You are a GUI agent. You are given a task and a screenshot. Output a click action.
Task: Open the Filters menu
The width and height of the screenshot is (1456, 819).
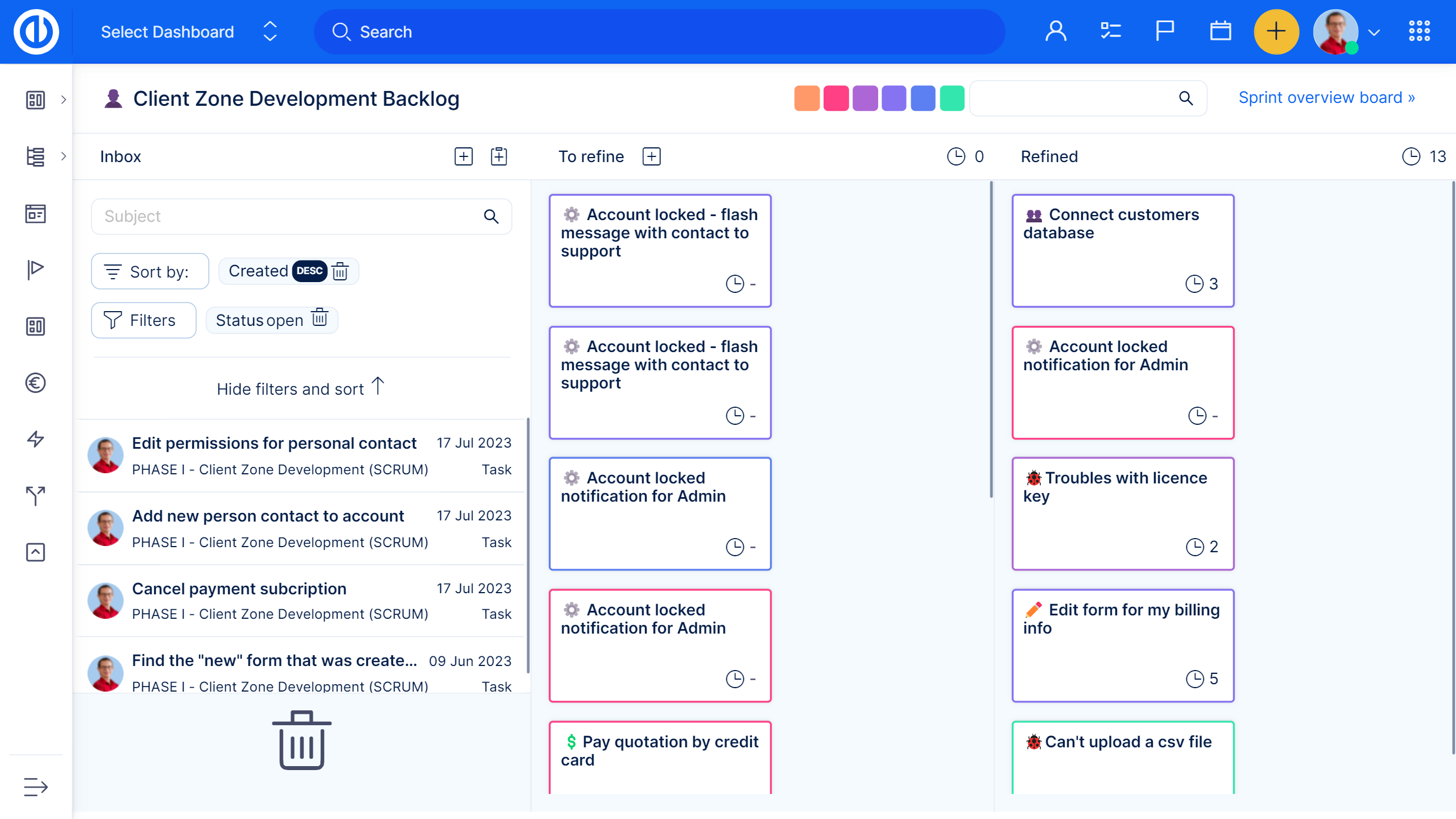[x=143, y=320]
